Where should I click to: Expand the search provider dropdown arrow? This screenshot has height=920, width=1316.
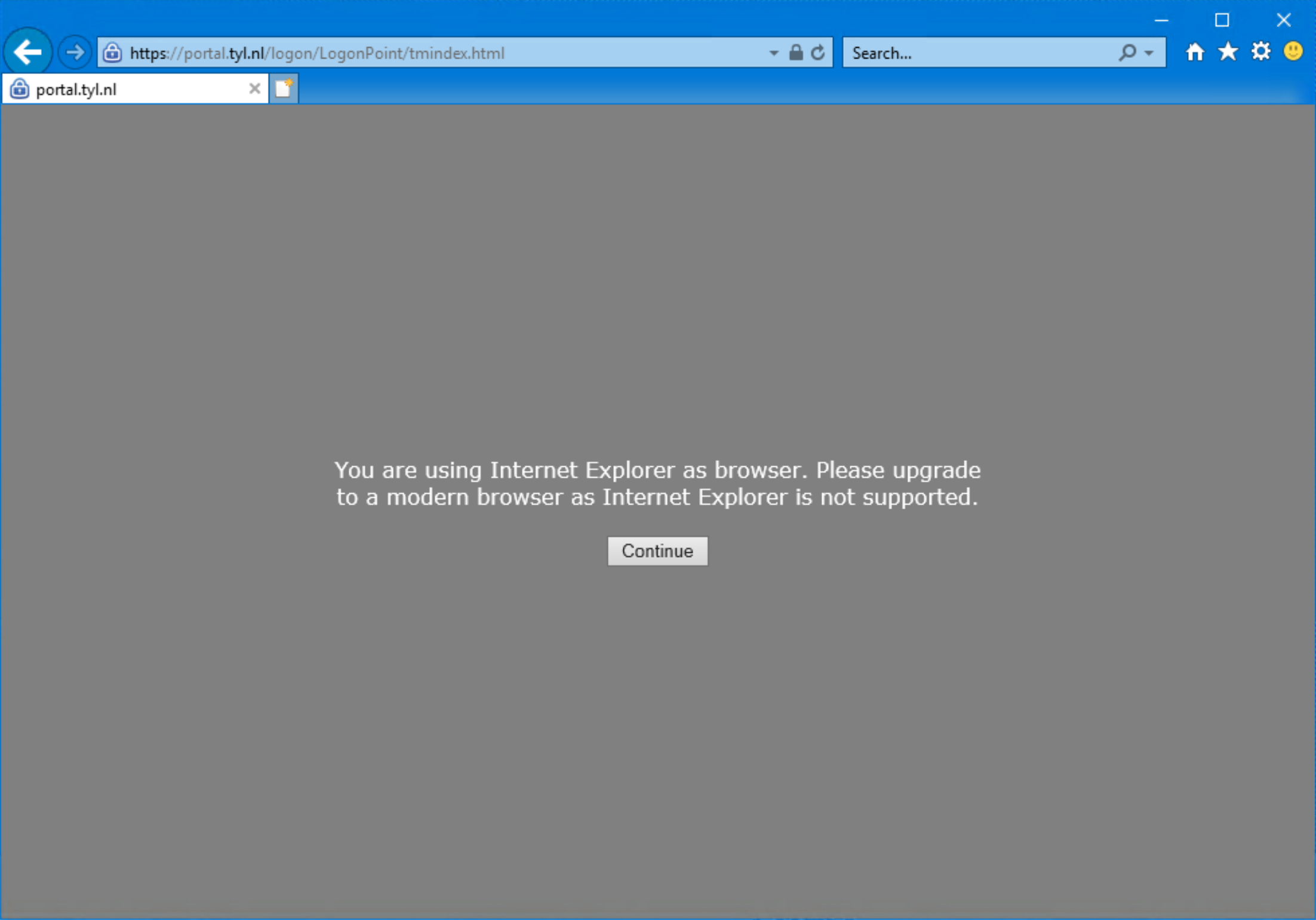[x=1149, y=53]
